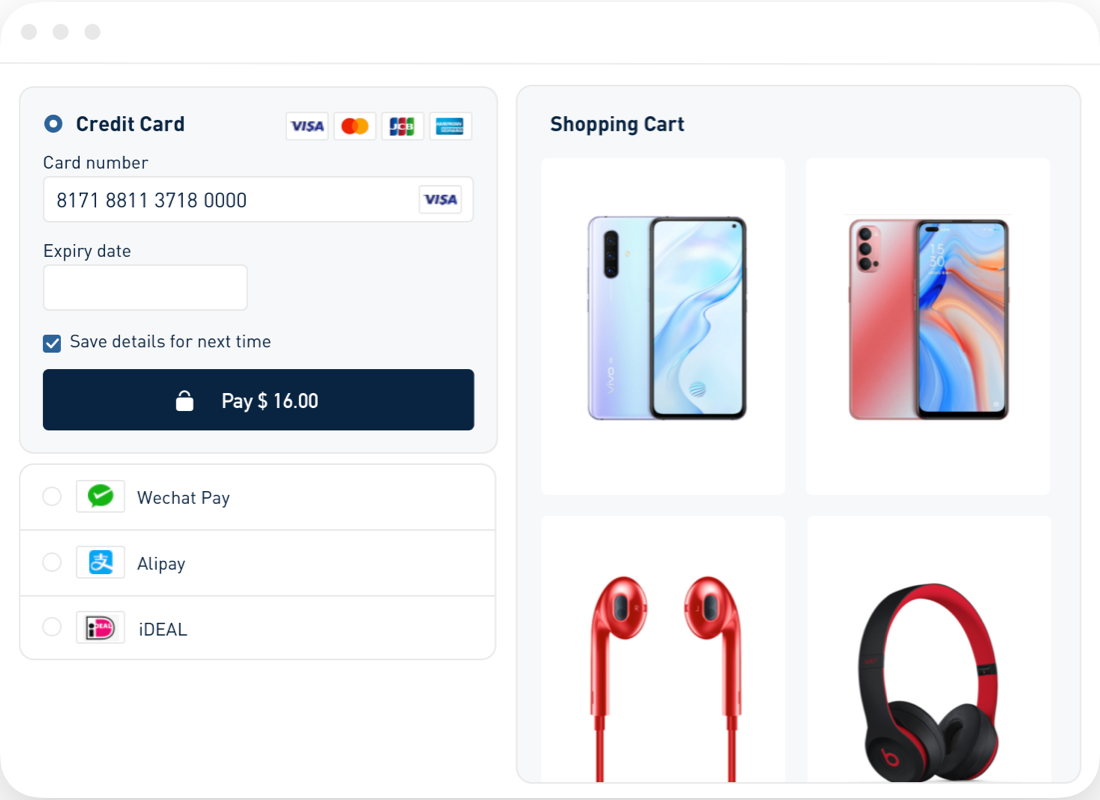This screenshot has width=1100, height=800.
Task: Select the Wechat Pay radio option
Action: pos(52,496)
